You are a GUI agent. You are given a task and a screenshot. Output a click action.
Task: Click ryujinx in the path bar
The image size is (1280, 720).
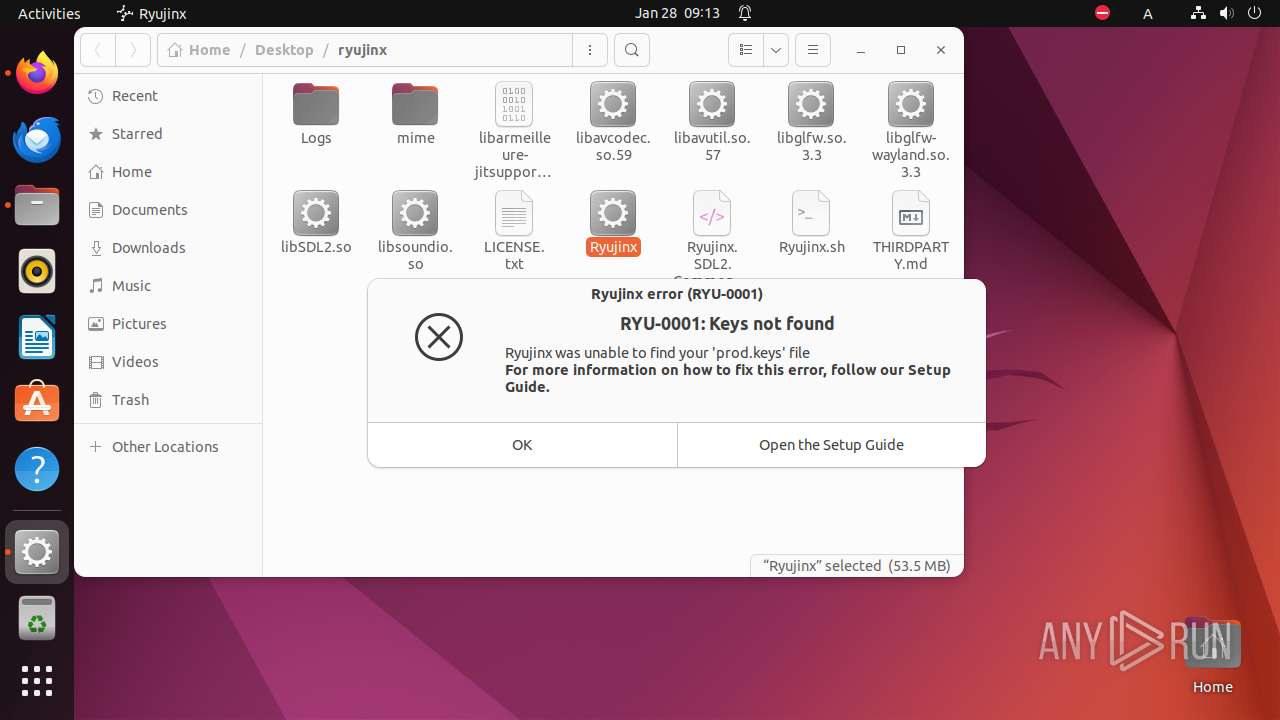[362, 50]
